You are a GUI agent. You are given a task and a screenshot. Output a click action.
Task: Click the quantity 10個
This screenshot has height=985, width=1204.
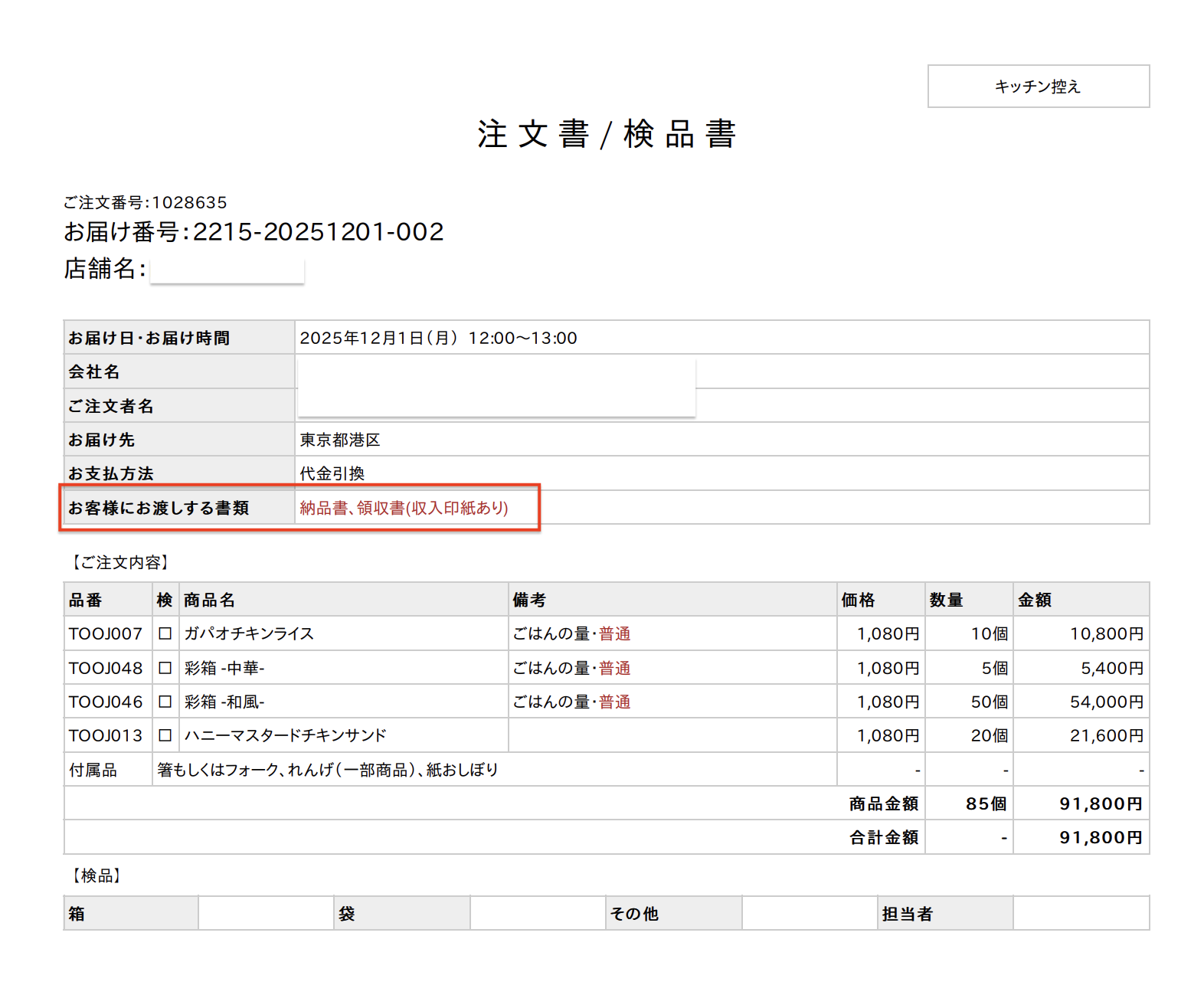coord(990,633)
